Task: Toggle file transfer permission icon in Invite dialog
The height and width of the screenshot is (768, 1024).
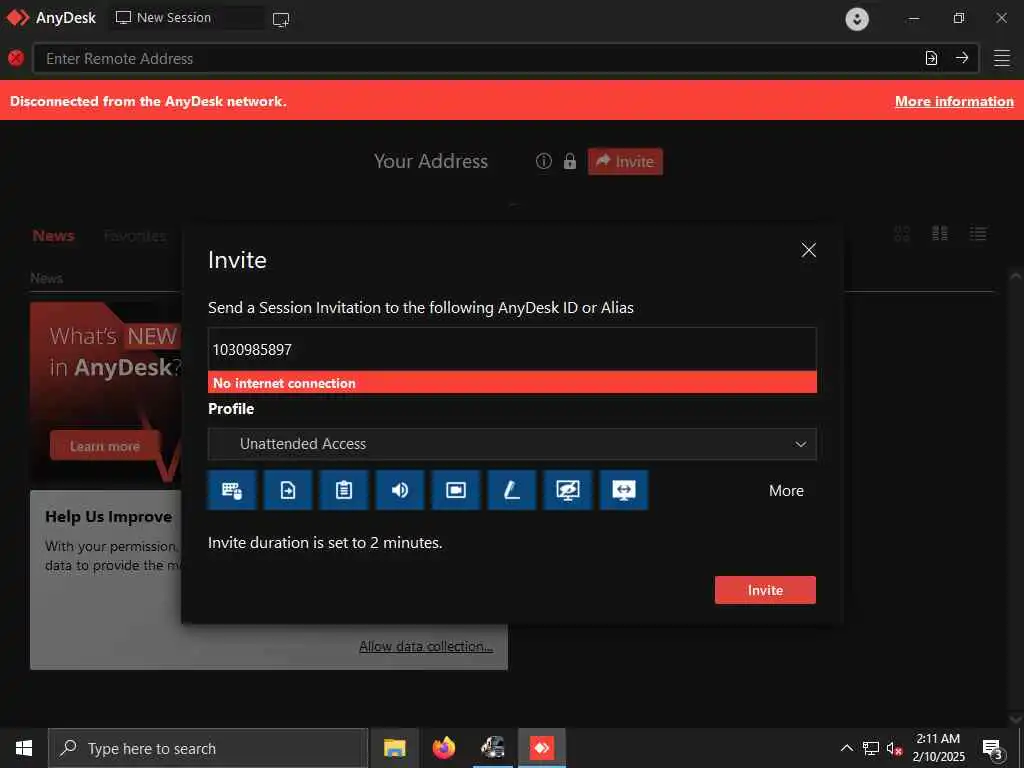Action: (x=288, y=490)
